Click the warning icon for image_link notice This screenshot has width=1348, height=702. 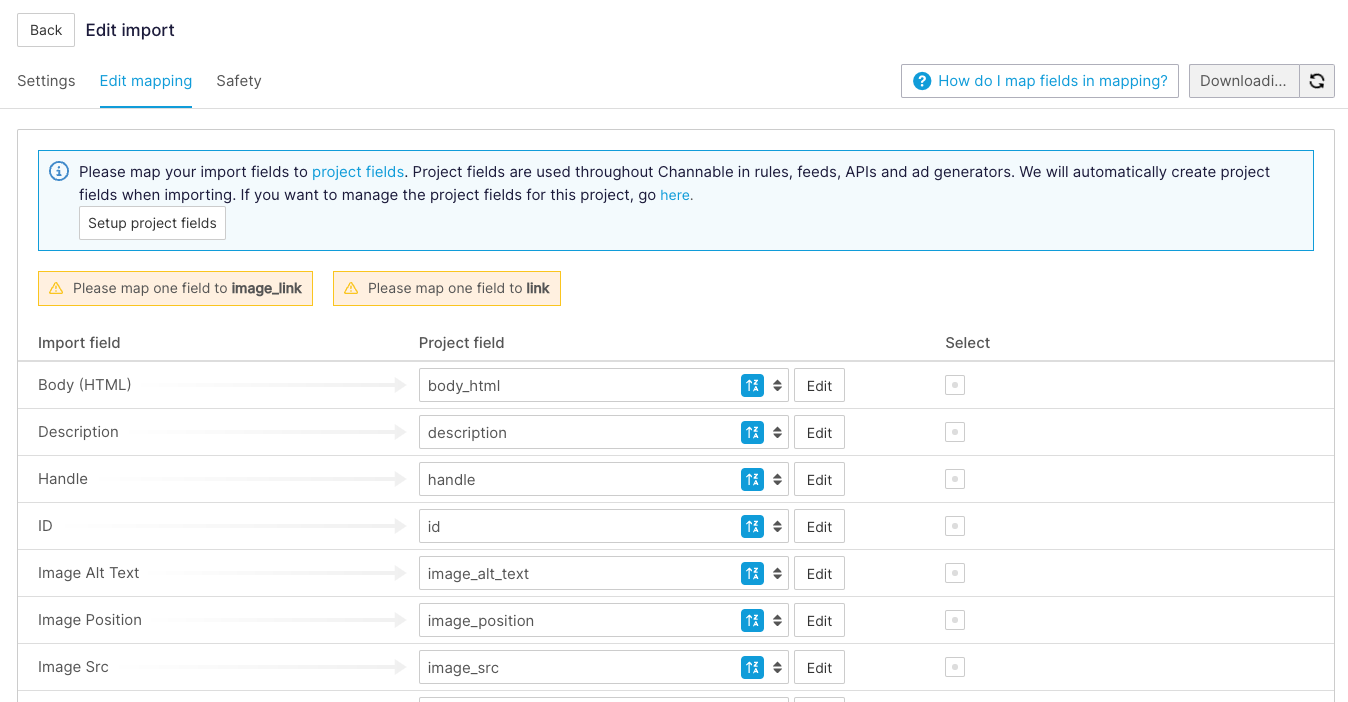pos(56,288)
